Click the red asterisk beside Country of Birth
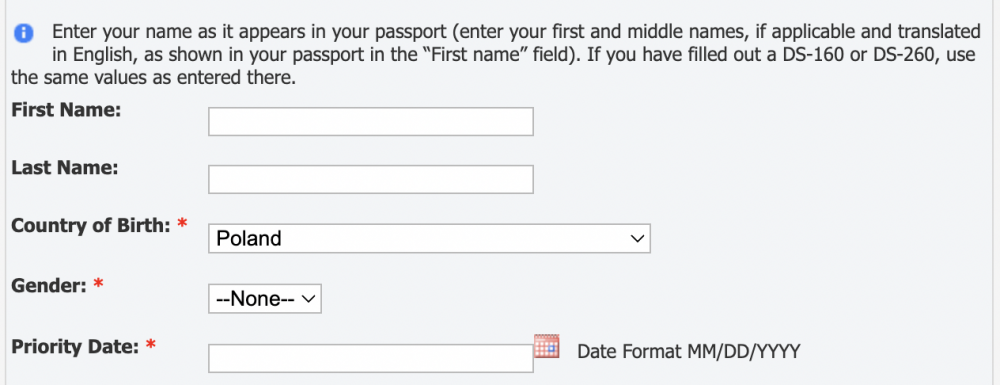 point(182,224)
